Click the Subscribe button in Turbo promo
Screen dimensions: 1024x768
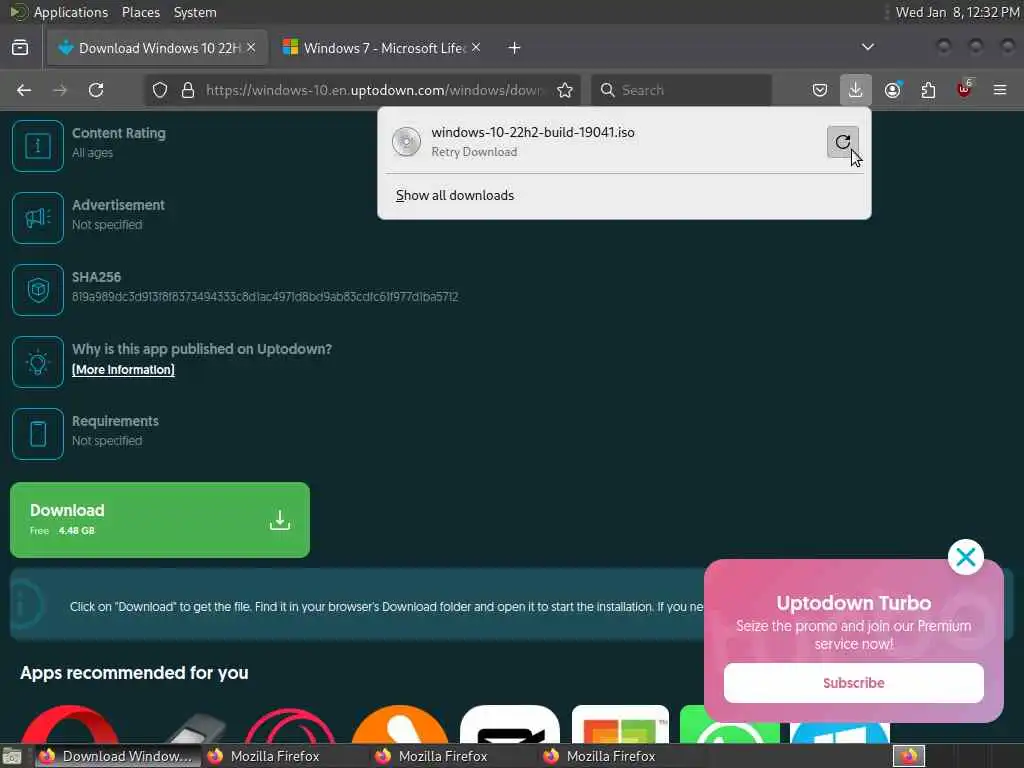coord(854,683)
